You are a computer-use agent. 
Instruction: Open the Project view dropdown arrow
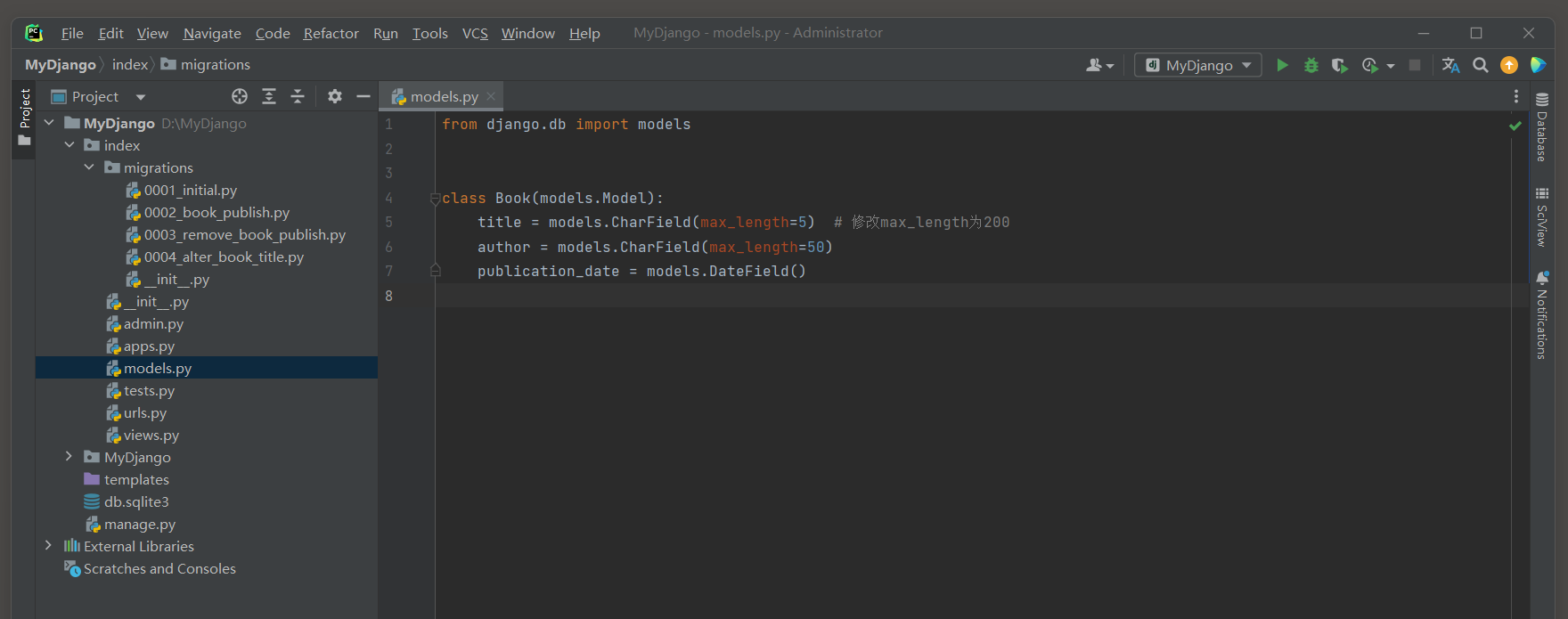pos(141,97)
